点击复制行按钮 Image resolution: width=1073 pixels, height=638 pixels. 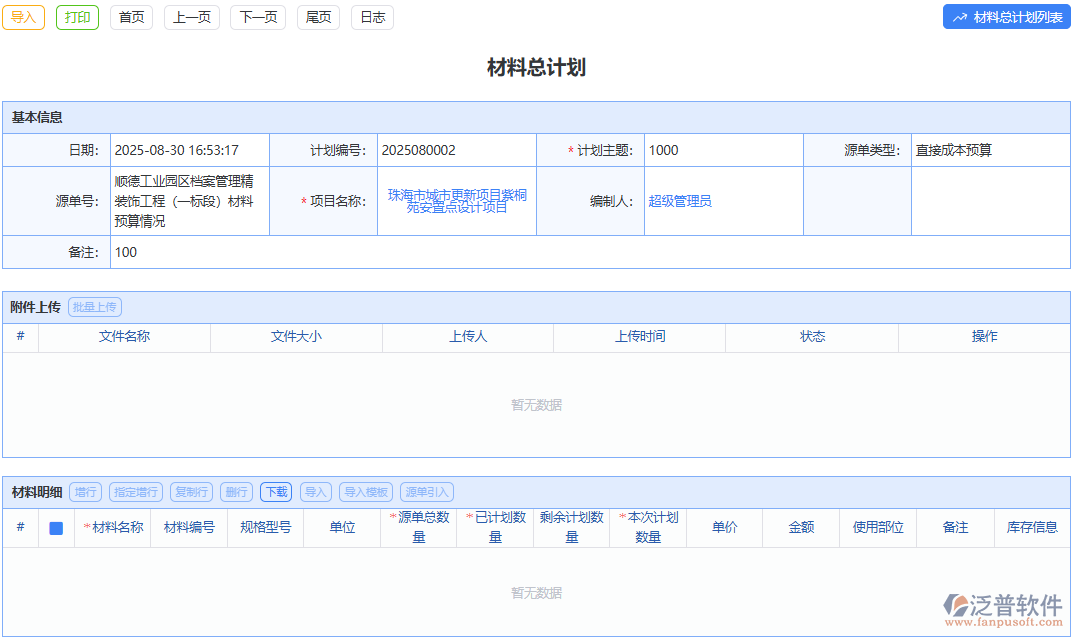tap(190, 491)
